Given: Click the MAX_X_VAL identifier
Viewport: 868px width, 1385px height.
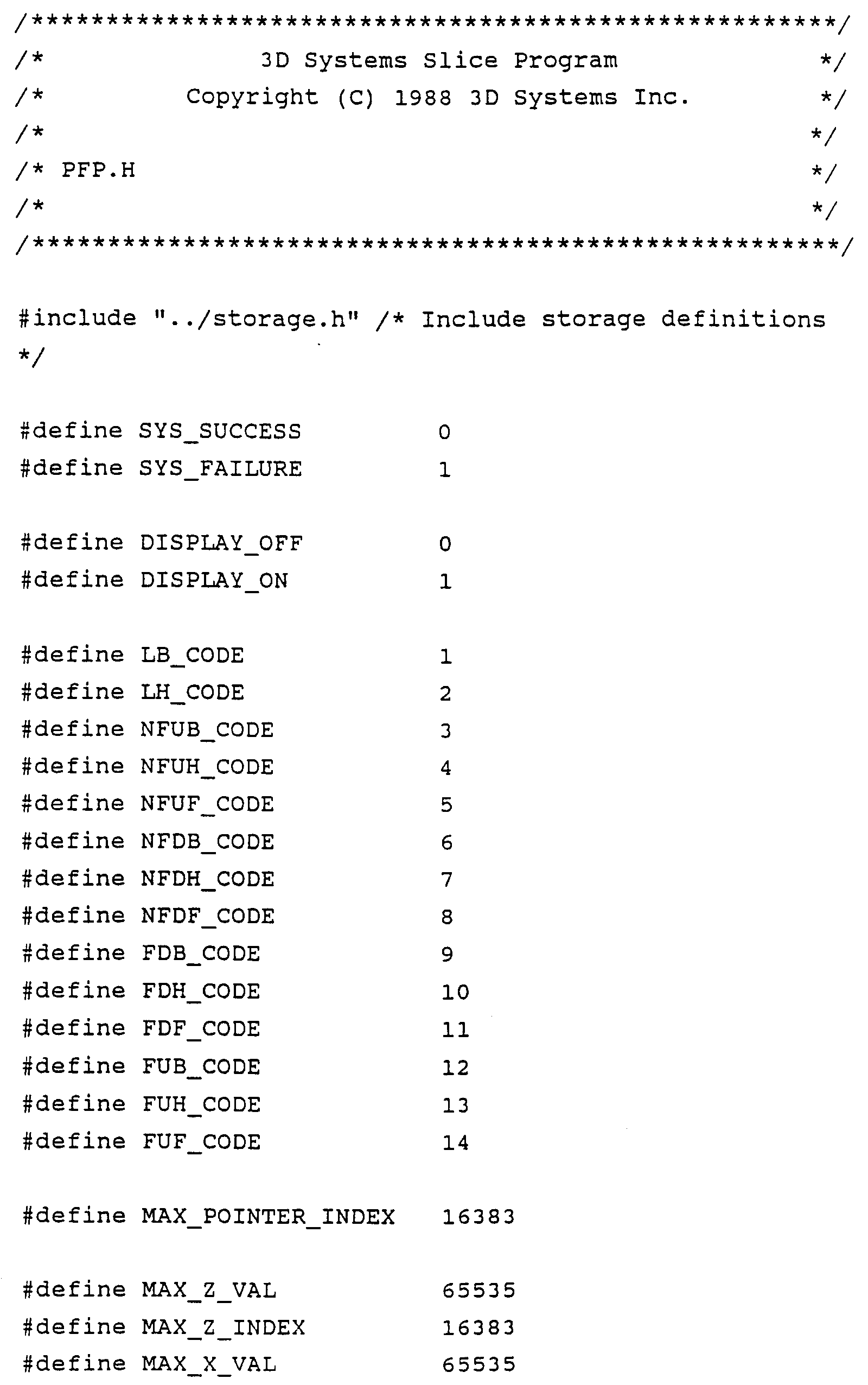Looking at the screenshot, I should [209, 1364].
